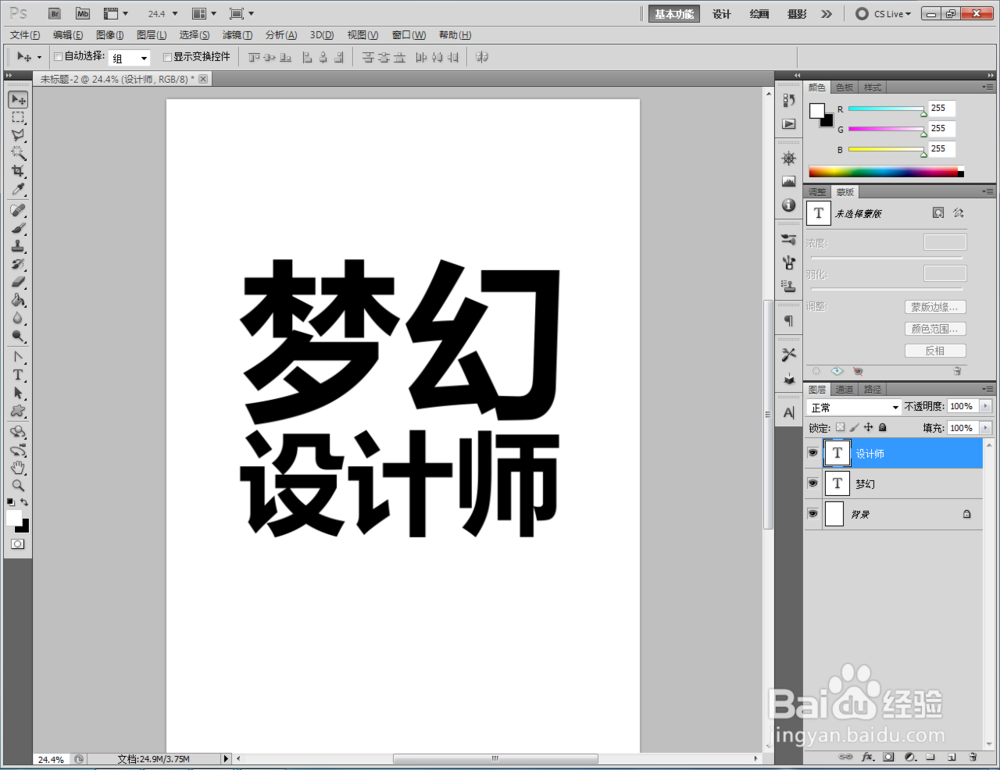The height and width of the screenshot is (770, 1000).
Task: Select the Dodge tool
Action: (x=18, y=336)
